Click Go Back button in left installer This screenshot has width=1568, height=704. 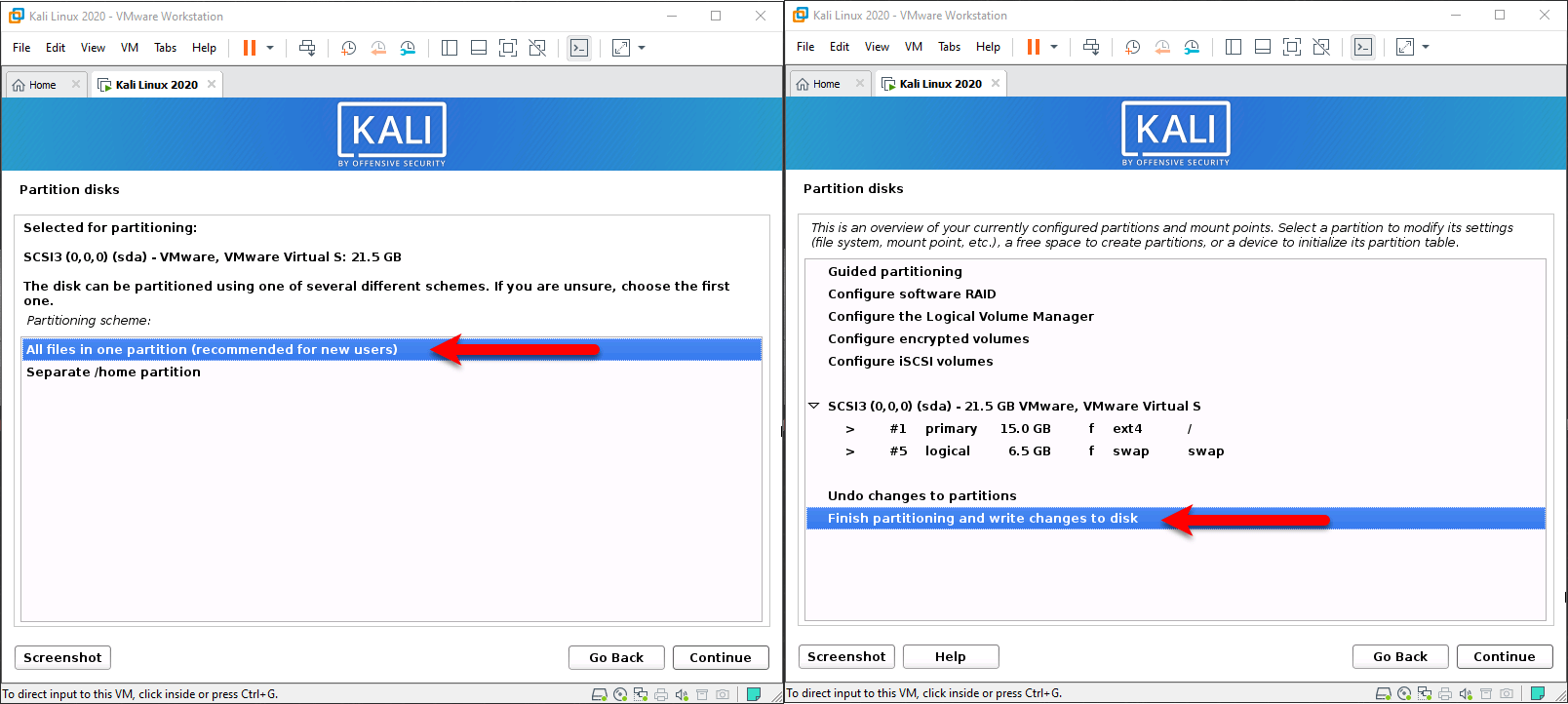point(616,657)
